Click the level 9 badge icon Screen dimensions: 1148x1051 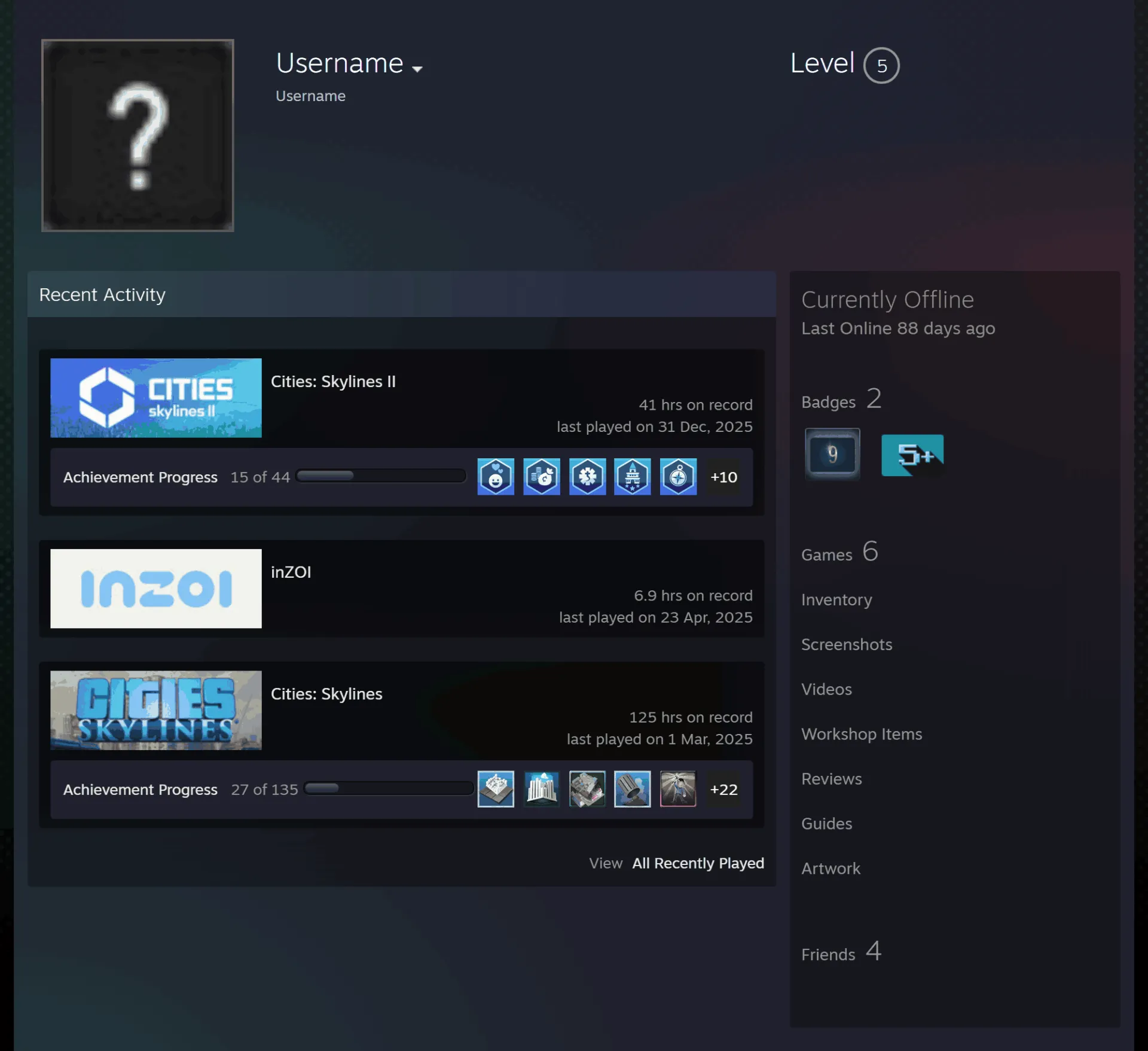pos(832,454)
